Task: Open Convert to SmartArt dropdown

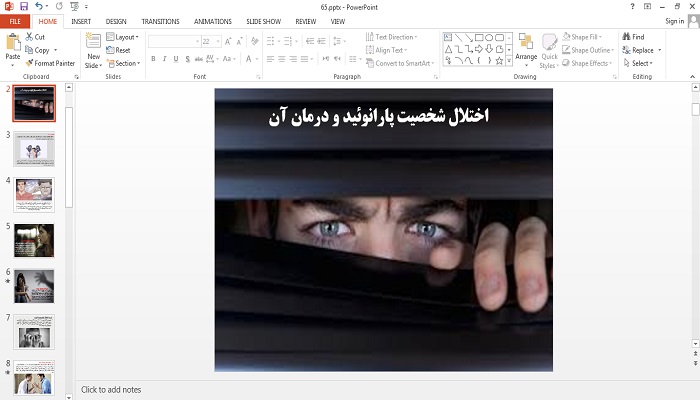Action: (x=400, y=63)
